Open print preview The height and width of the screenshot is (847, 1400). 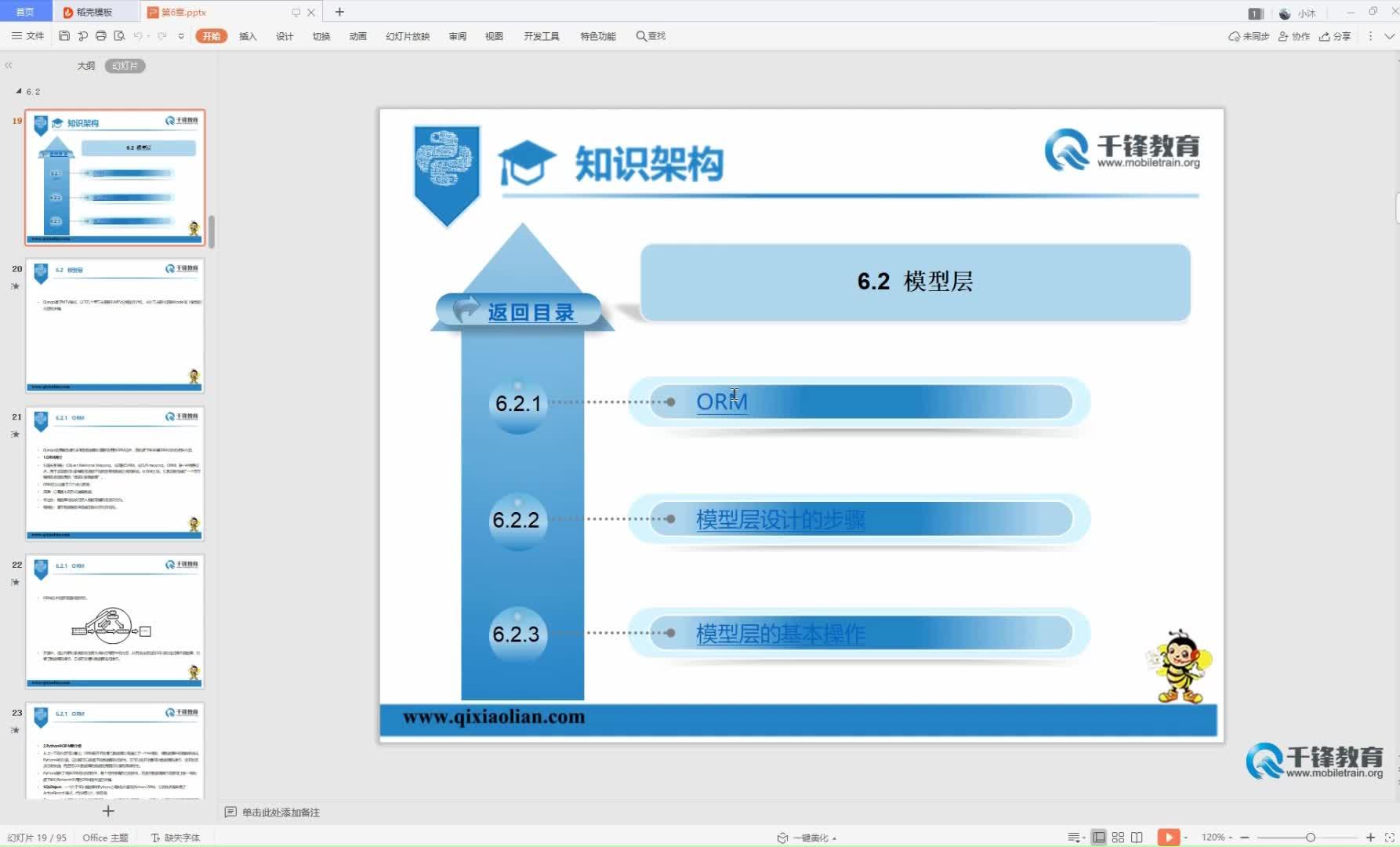click(119, 35)
